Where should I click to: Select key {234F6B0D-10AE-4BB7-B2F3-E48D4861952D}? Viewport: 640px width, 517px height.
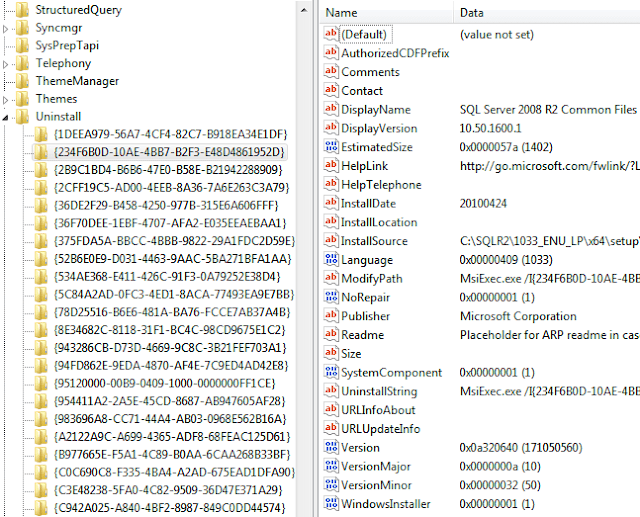point(169,152)
